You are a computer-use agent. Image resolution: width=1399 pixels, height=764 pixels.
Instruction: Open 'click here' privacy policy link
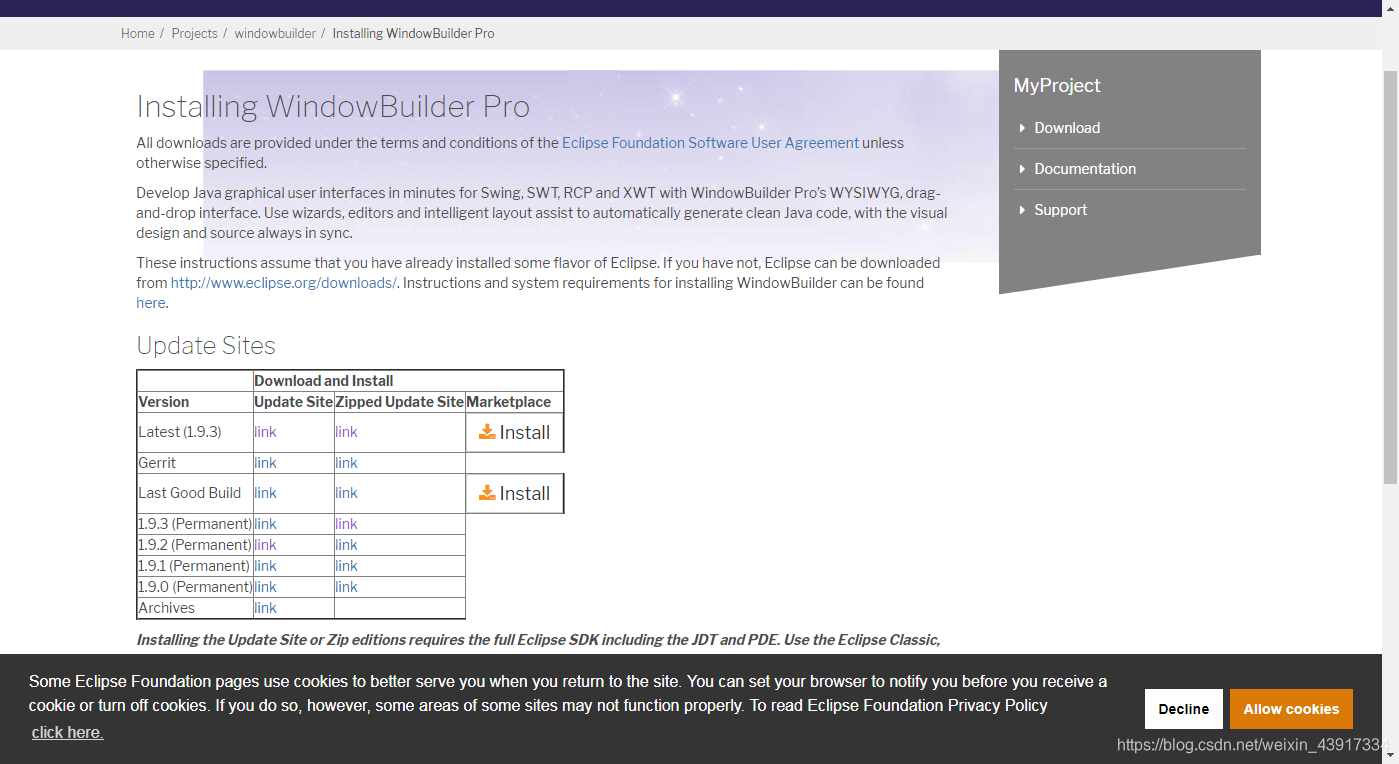[x=67, y=733]
